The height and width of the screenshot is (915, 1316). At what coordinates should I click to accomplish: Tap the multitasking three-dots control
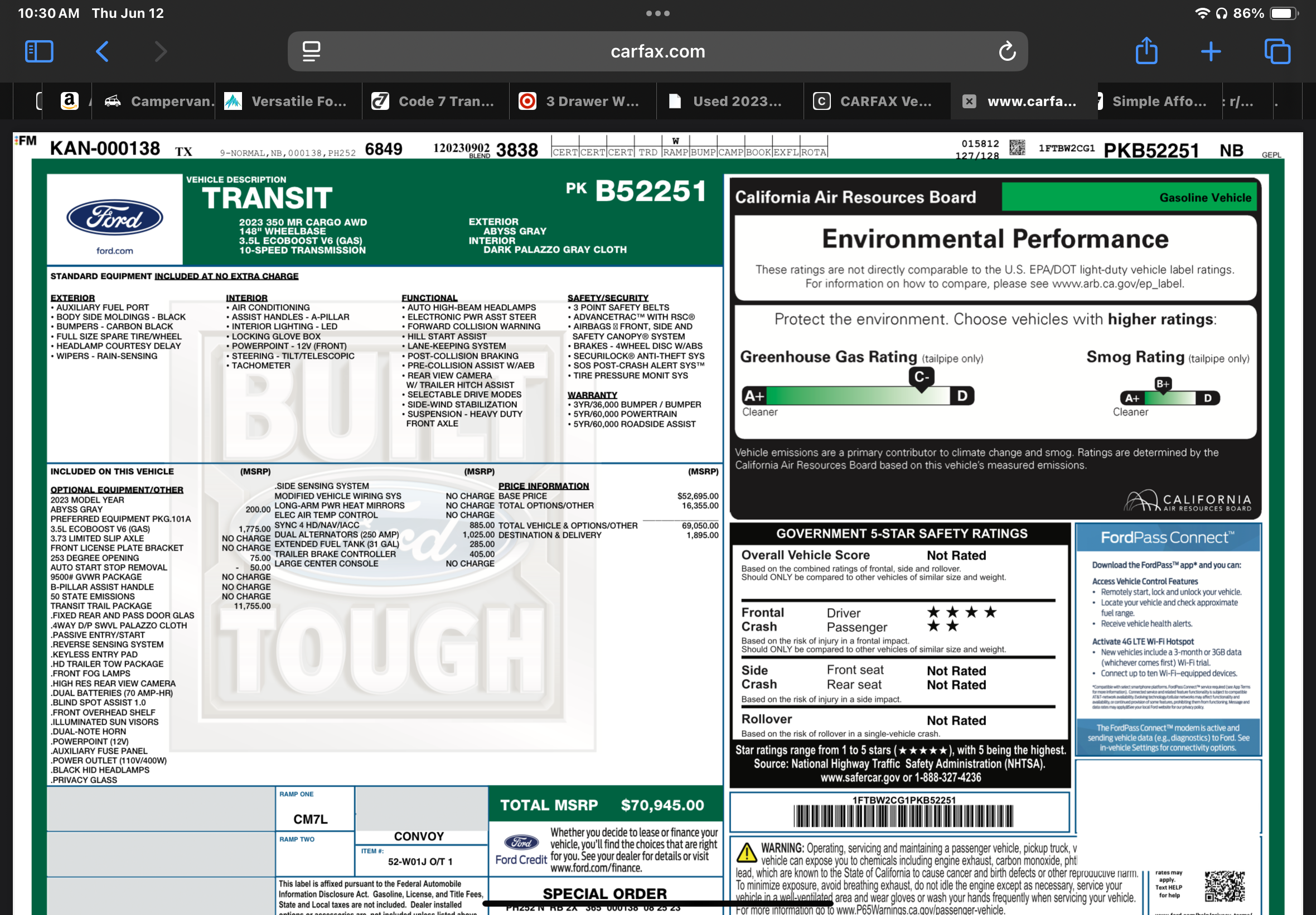[x=657, y=13]
